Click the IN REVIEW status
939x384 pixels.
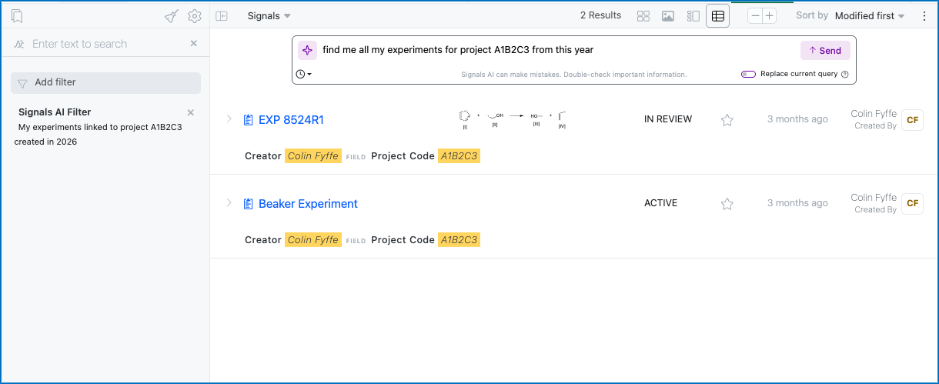coord(668,119)
